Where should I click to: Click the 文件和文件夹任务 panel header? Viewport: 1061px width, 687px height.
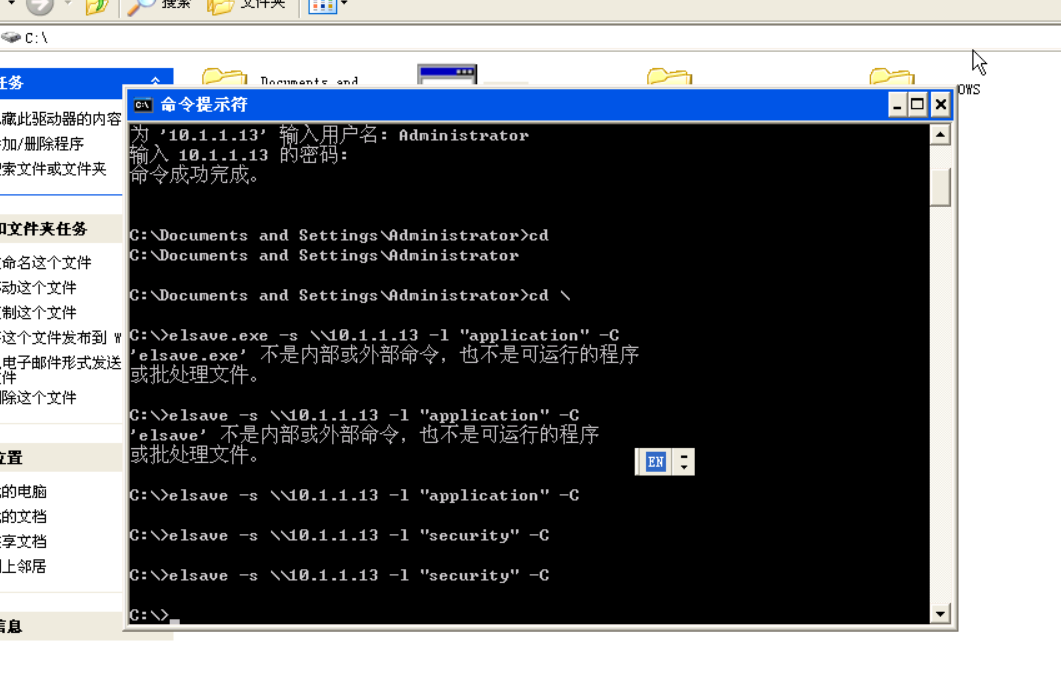61,229
